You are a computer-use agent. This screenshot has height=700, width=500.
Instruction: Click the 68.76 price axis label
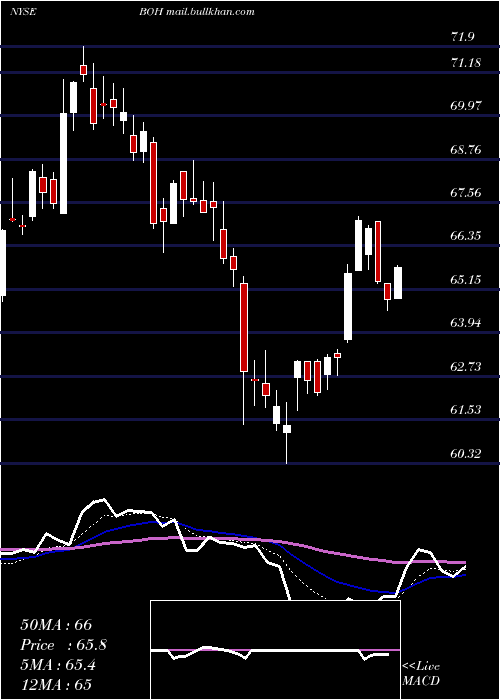(x=466, y=150)
